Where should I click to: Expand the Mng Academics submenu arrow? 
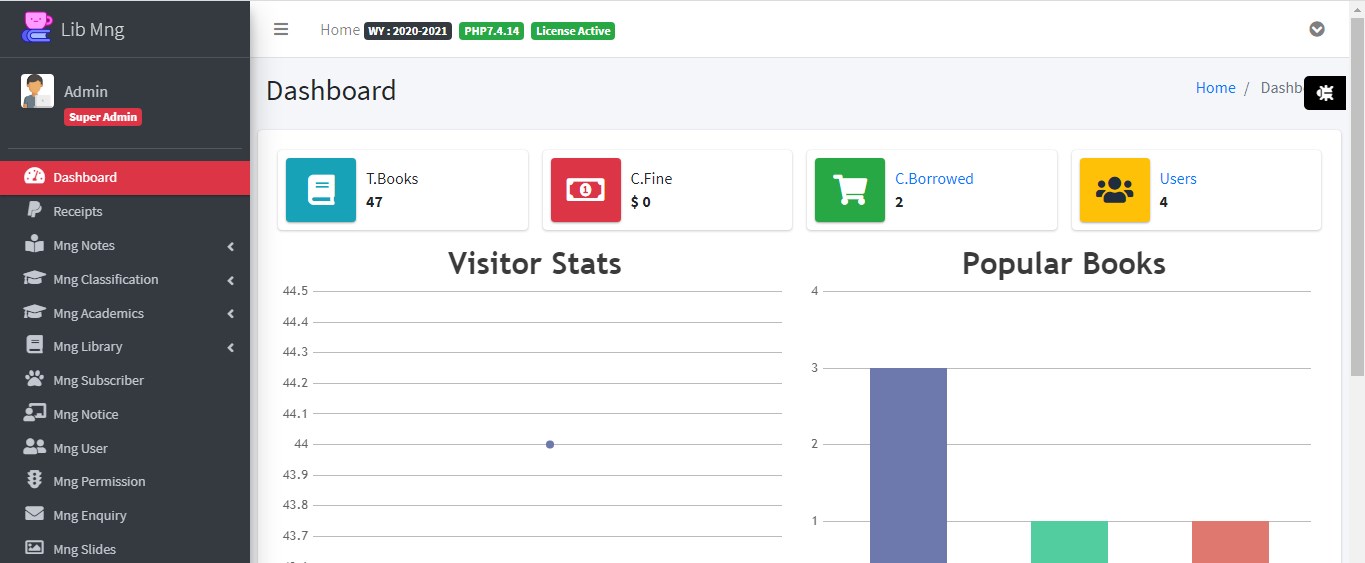tap(230, 314)
